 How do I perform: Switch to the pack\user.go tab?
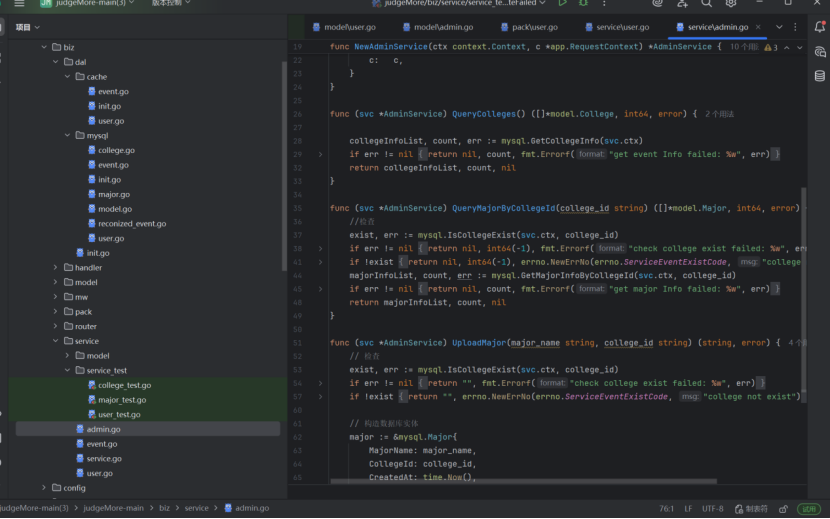(x=529, y=27)
